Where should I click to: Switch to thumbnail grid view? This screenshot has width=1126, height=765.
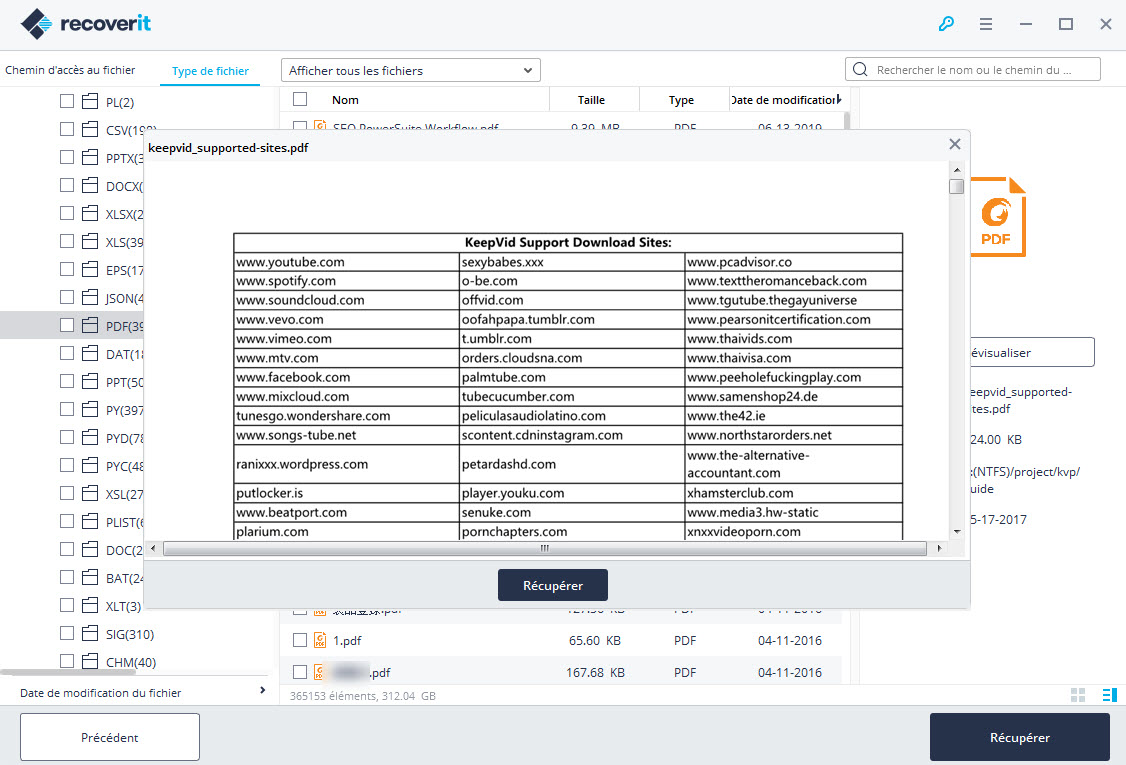tap(1078, 695)
